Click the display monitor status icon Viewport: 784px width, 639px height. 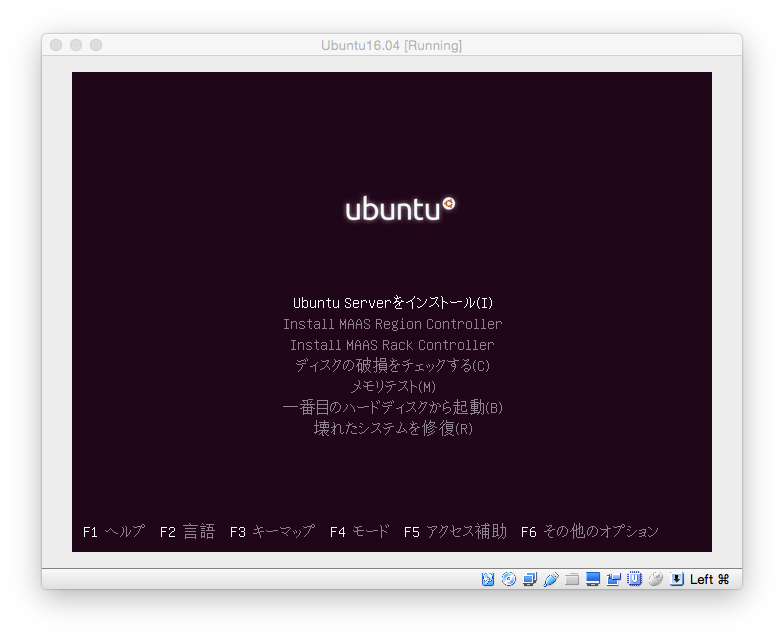[592, 579]
